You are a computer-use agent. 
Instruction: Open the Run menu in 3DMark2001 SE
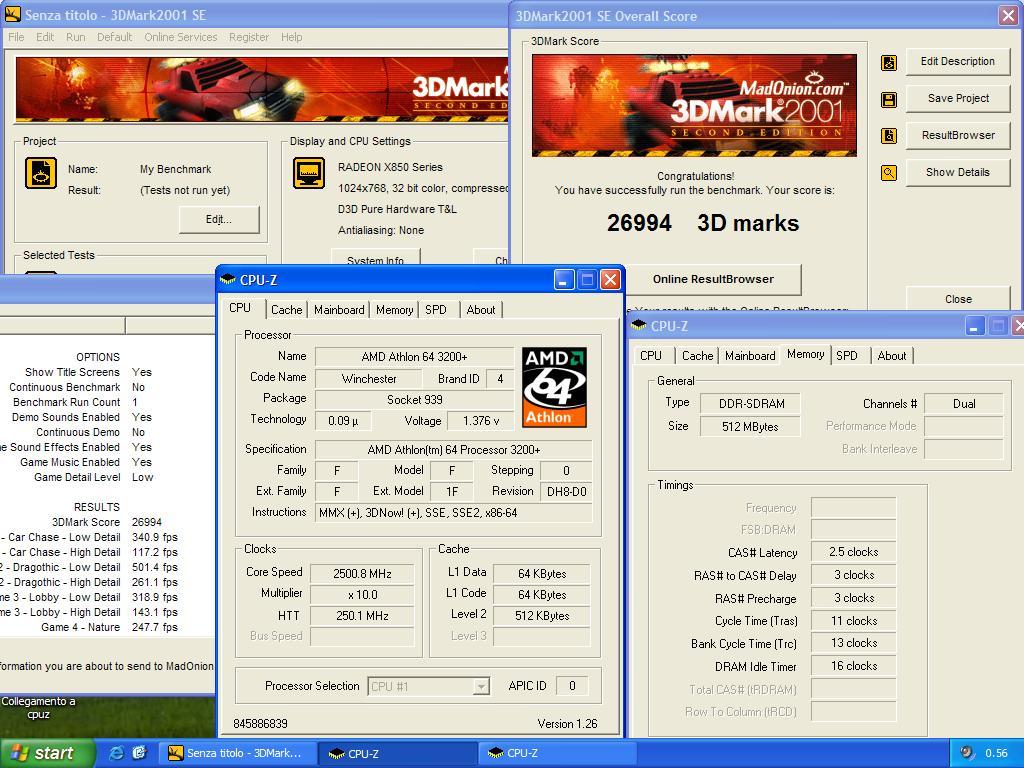[76, 37]
